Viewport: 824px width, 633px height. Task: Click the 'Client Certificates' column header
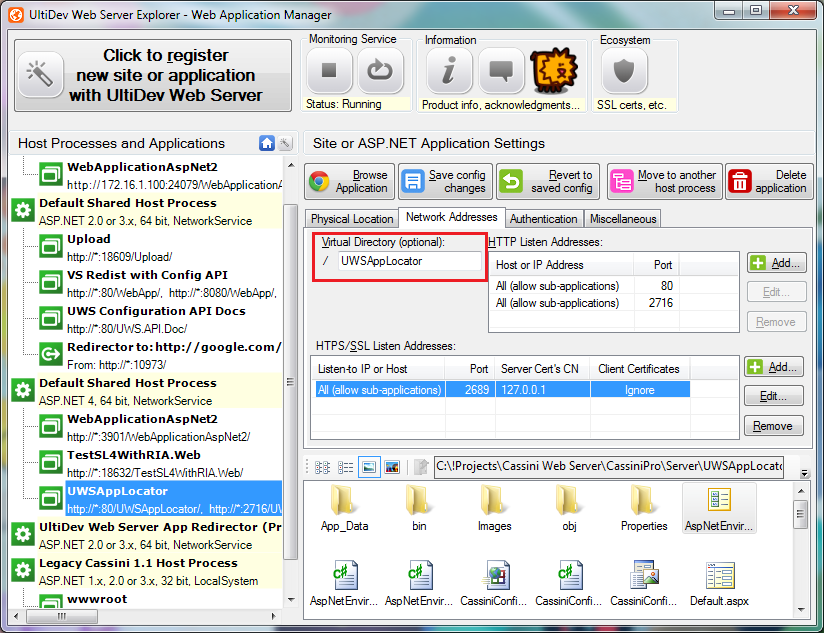(x=640, y=369)
